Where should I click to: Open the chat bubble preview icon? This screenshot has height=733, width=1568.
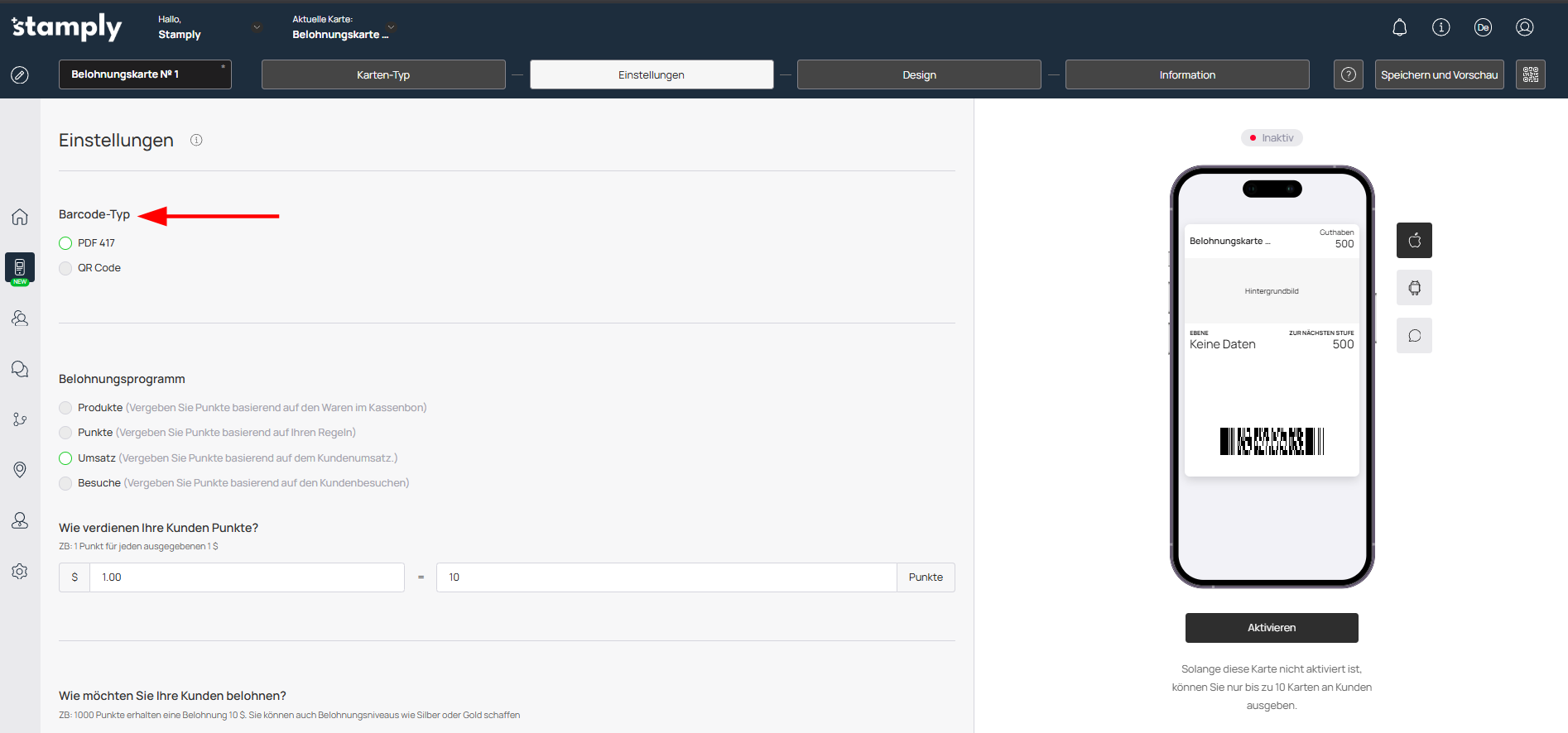(1414, 336)
